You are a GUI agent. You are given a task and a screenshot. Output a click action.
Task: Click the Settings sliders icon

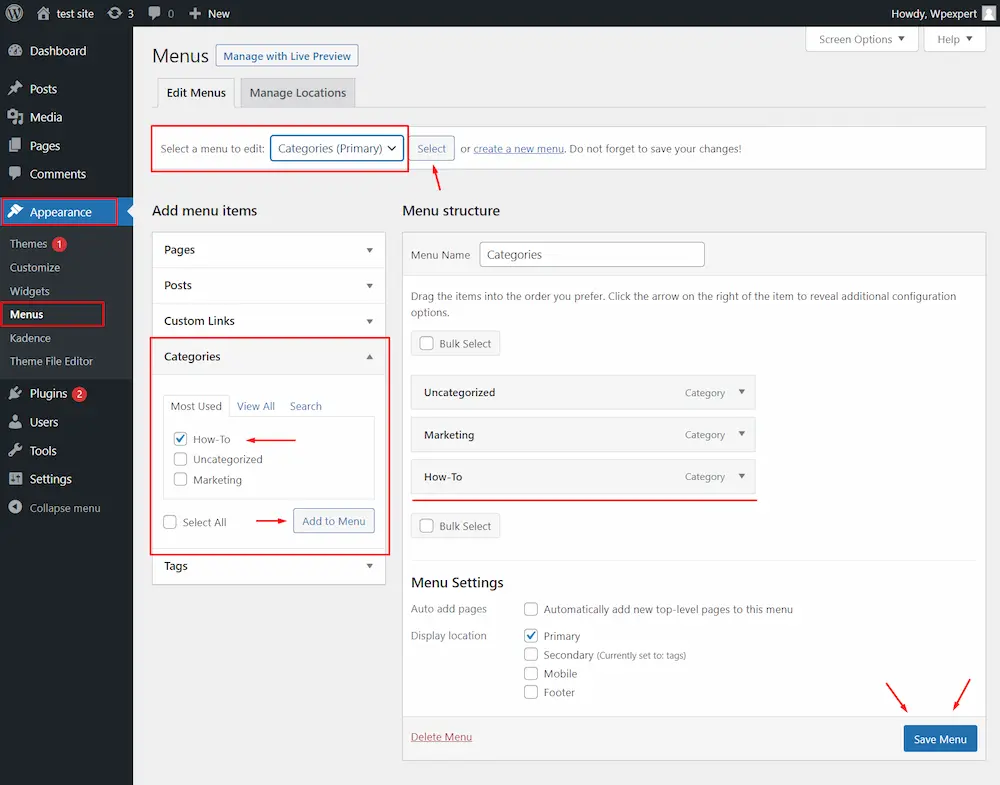pos(15,479)
